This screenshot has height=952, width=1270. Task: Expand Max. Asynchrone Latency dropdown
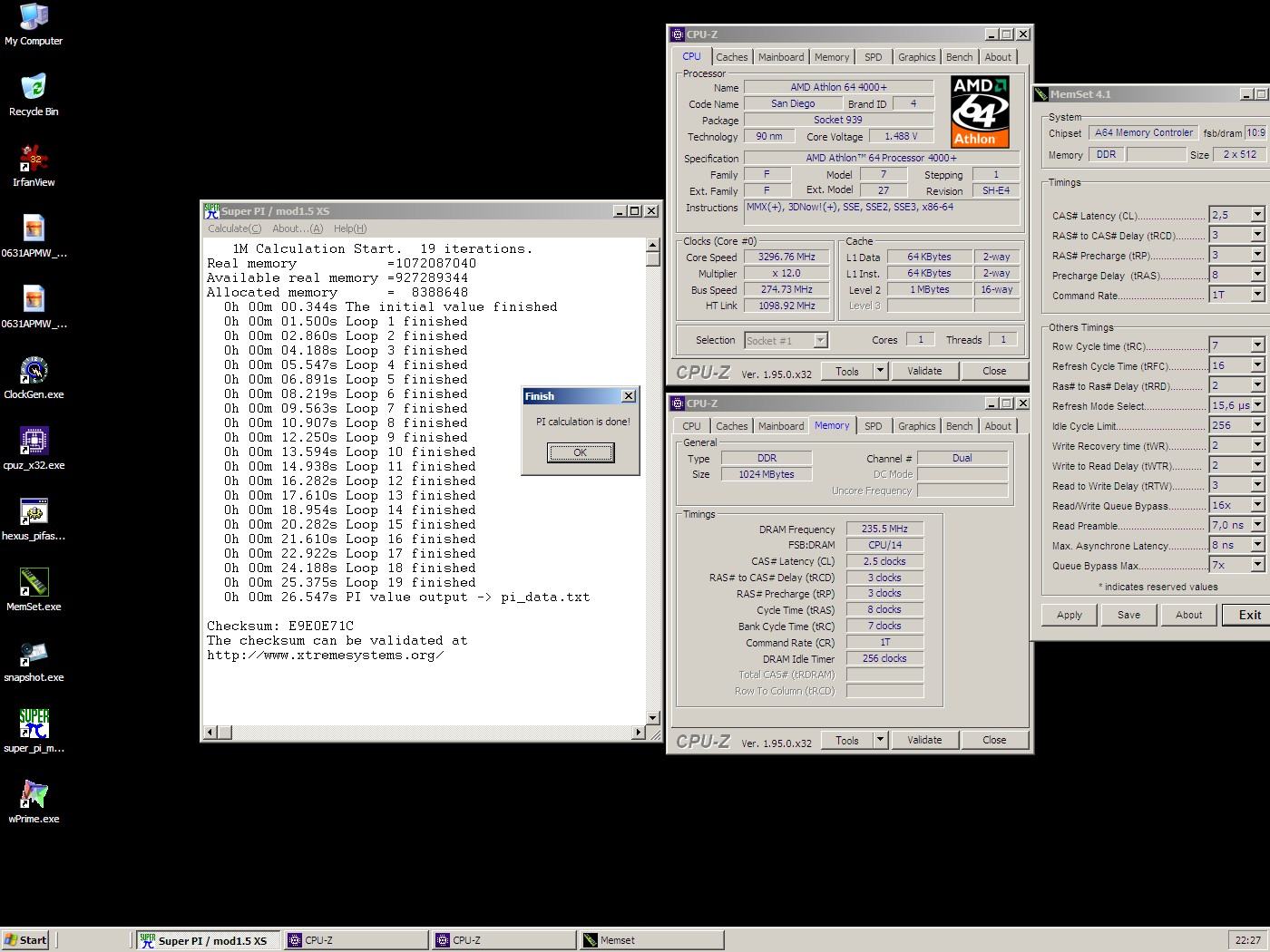tap(1257, 545)
